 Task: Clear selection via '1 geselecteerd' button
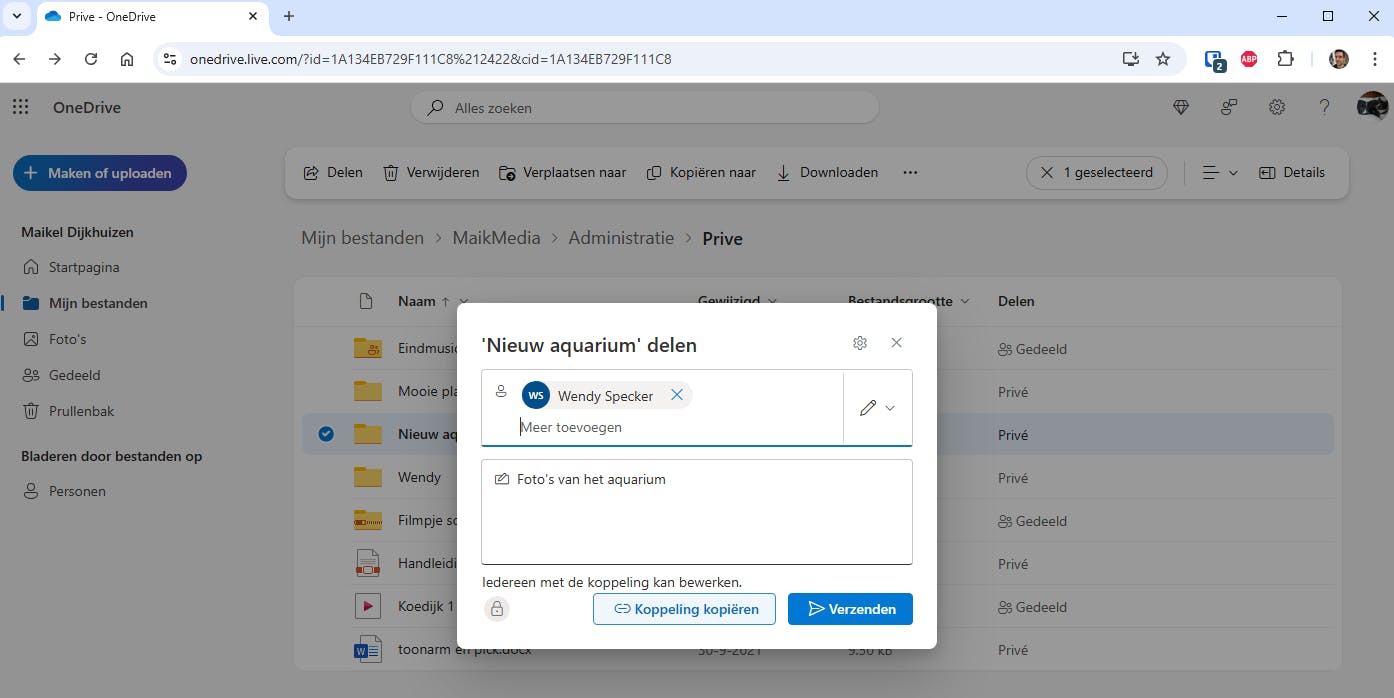(x=1096, y=173)
